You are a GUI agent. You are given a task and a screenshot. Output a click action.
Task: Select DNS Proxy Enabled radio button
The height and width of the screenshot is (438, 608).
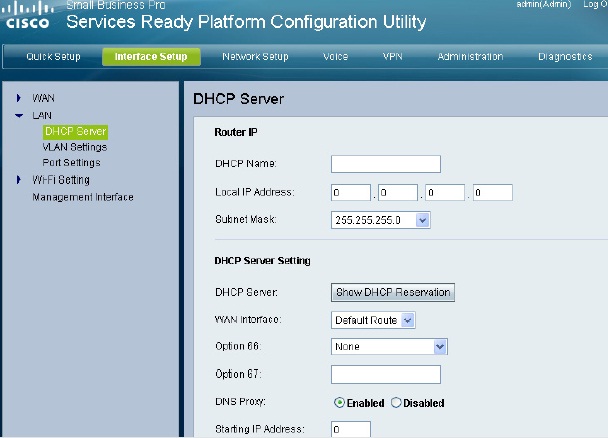339,403
